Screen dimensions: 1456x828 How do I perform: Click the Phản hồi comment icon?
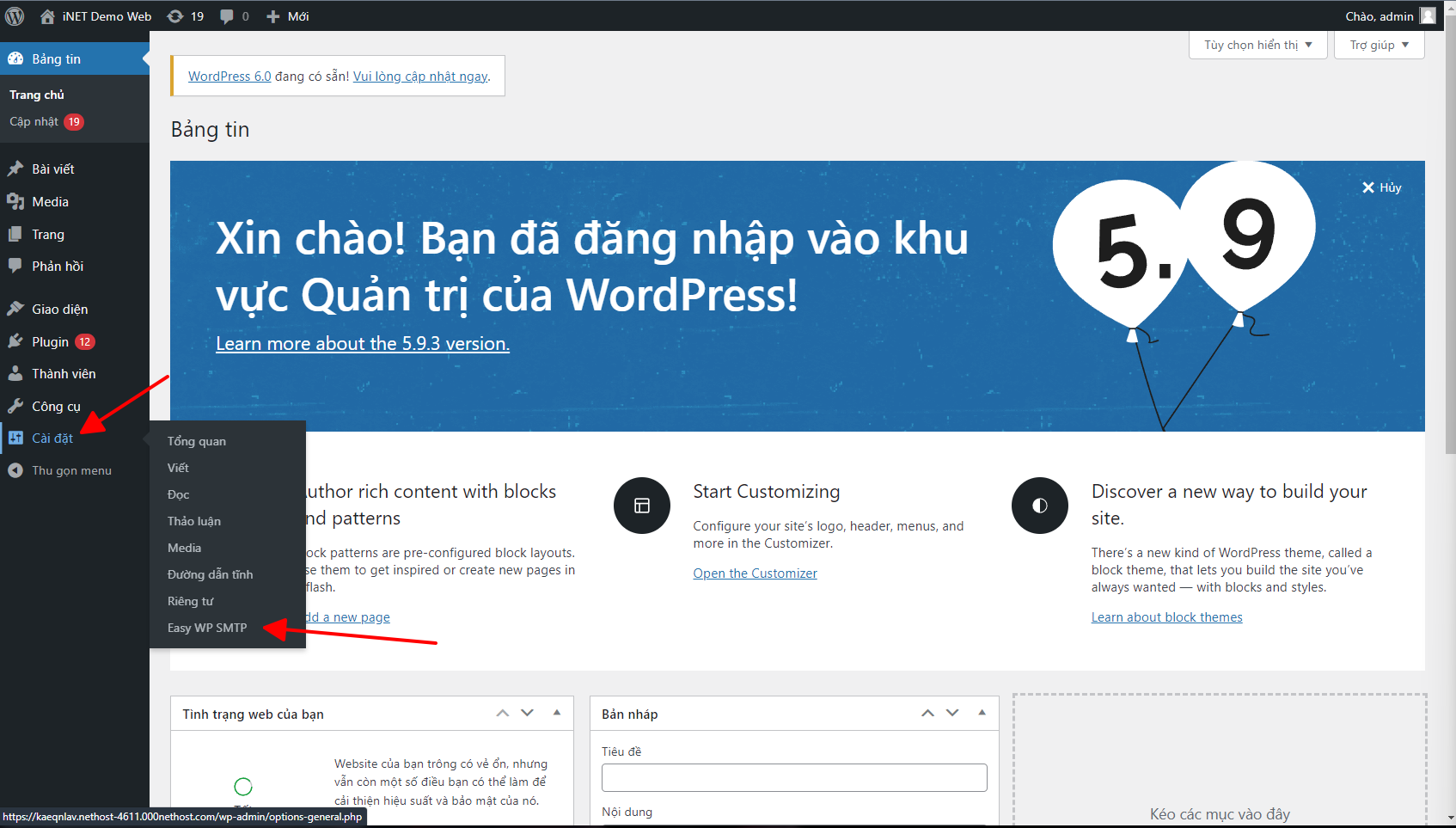(15, 266)
